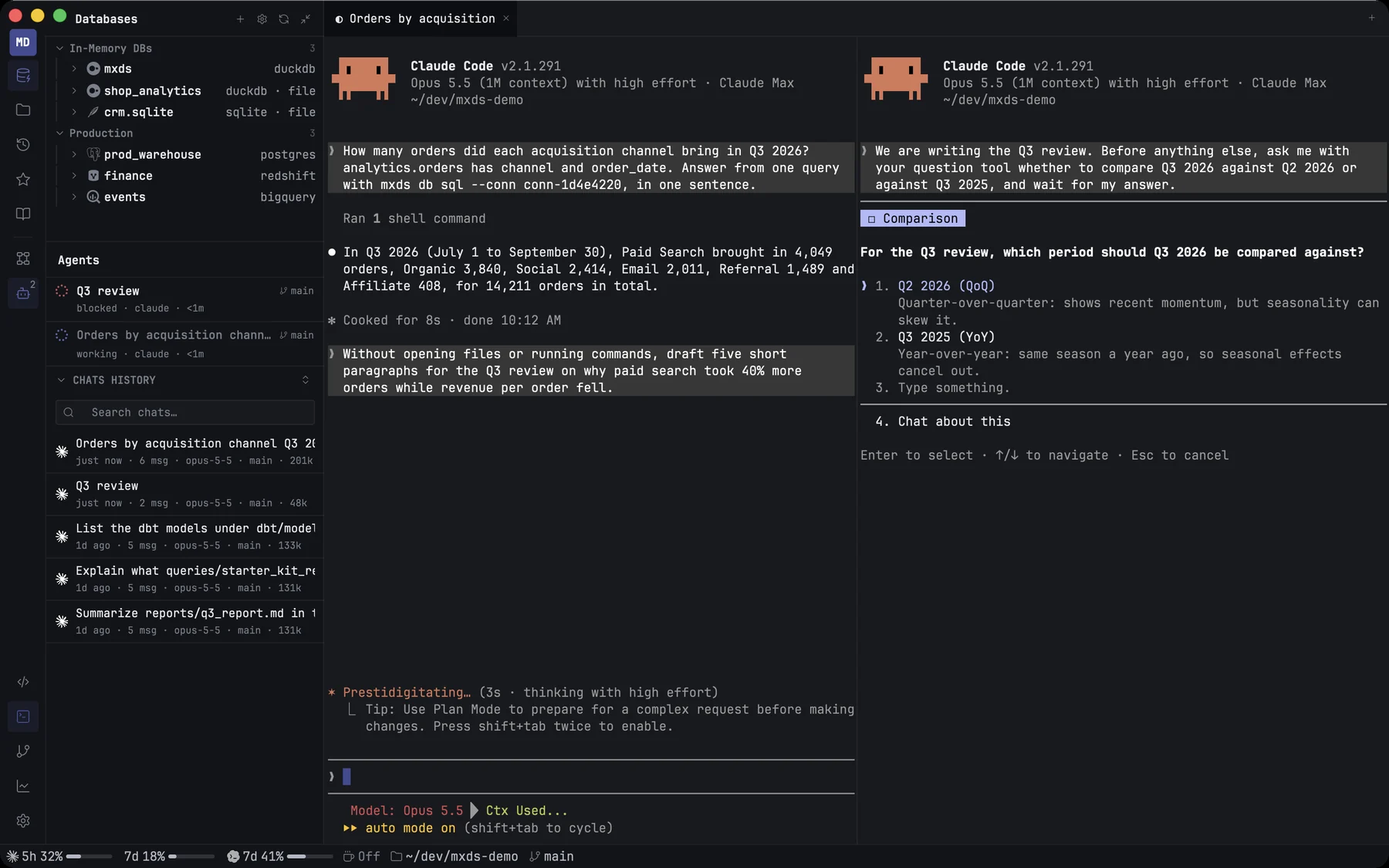Open chat 'Summarize reports/q3_report.md'
This screenshot has height=868, width=1389.
click(184, 621)
